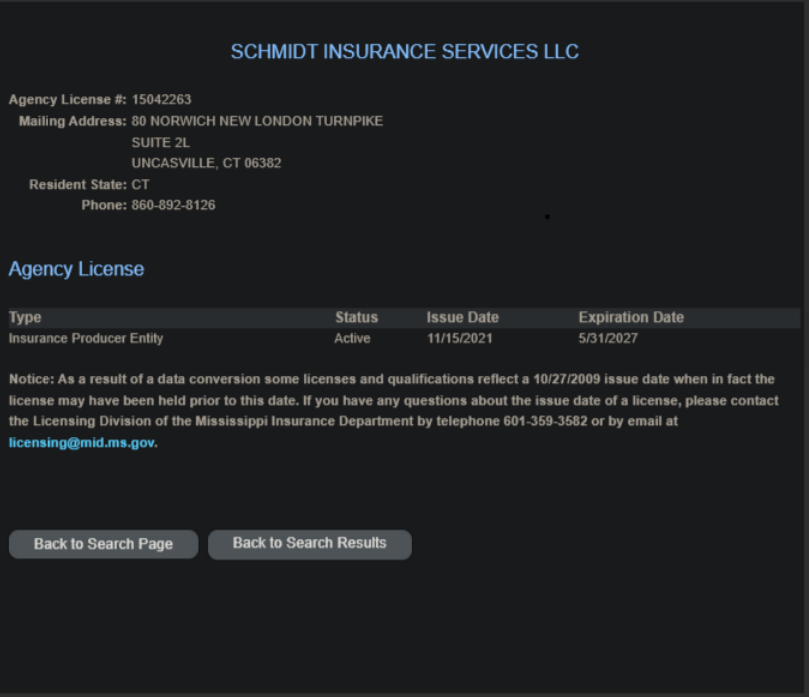Click the Active status value
This screenshot has width=809, height=697.
coord(352,338)
